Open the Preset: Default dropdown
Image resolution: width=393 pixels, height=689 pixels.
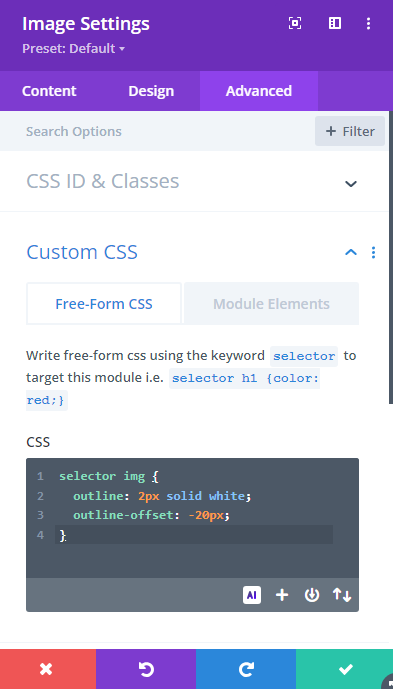73,48
